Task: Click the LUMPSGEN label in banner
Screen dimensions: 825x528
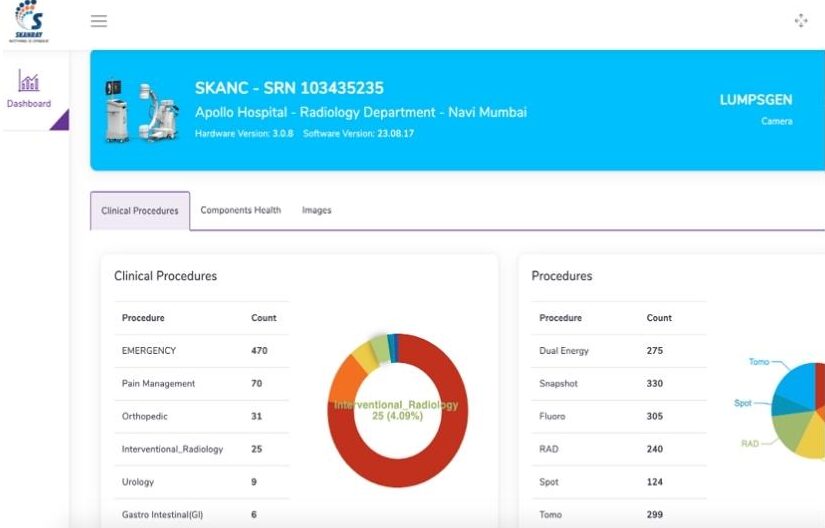Action: tap(756, 100)
